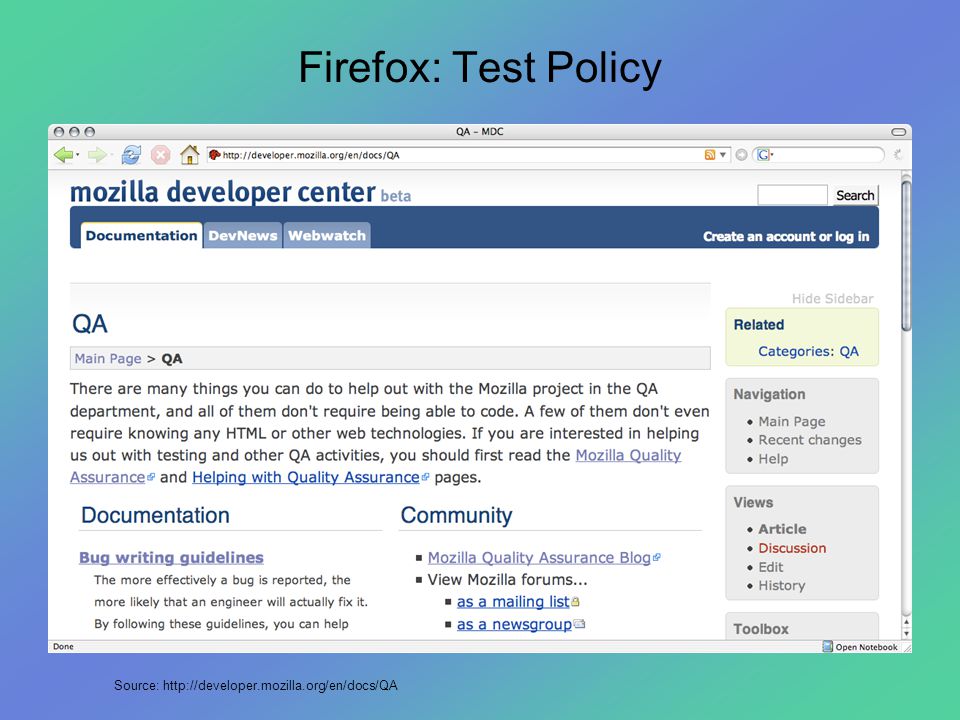960x720 pixels.
Task: Open Categories: QA related link
Action: pos(808,351)
